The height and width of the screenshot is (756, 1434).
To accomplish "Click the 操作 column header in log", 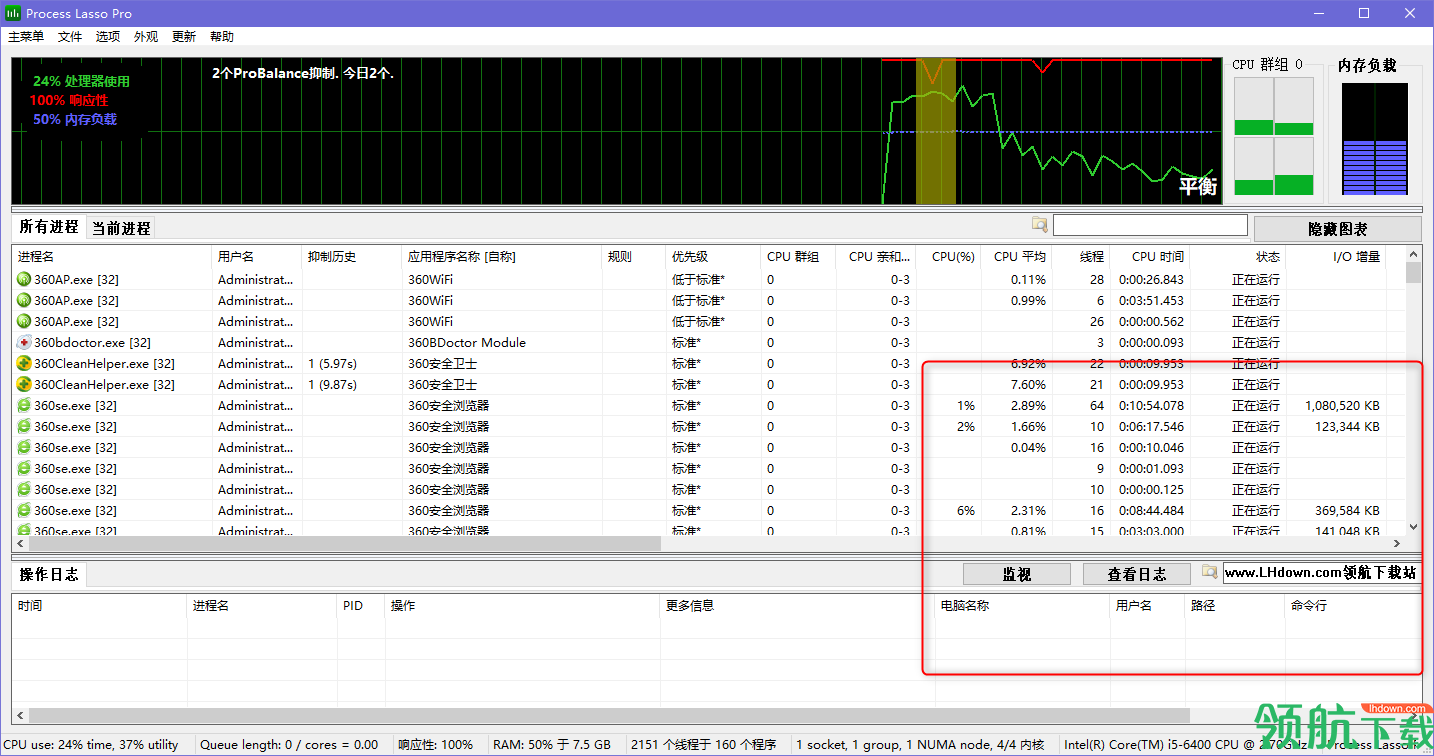I will 523,606.
